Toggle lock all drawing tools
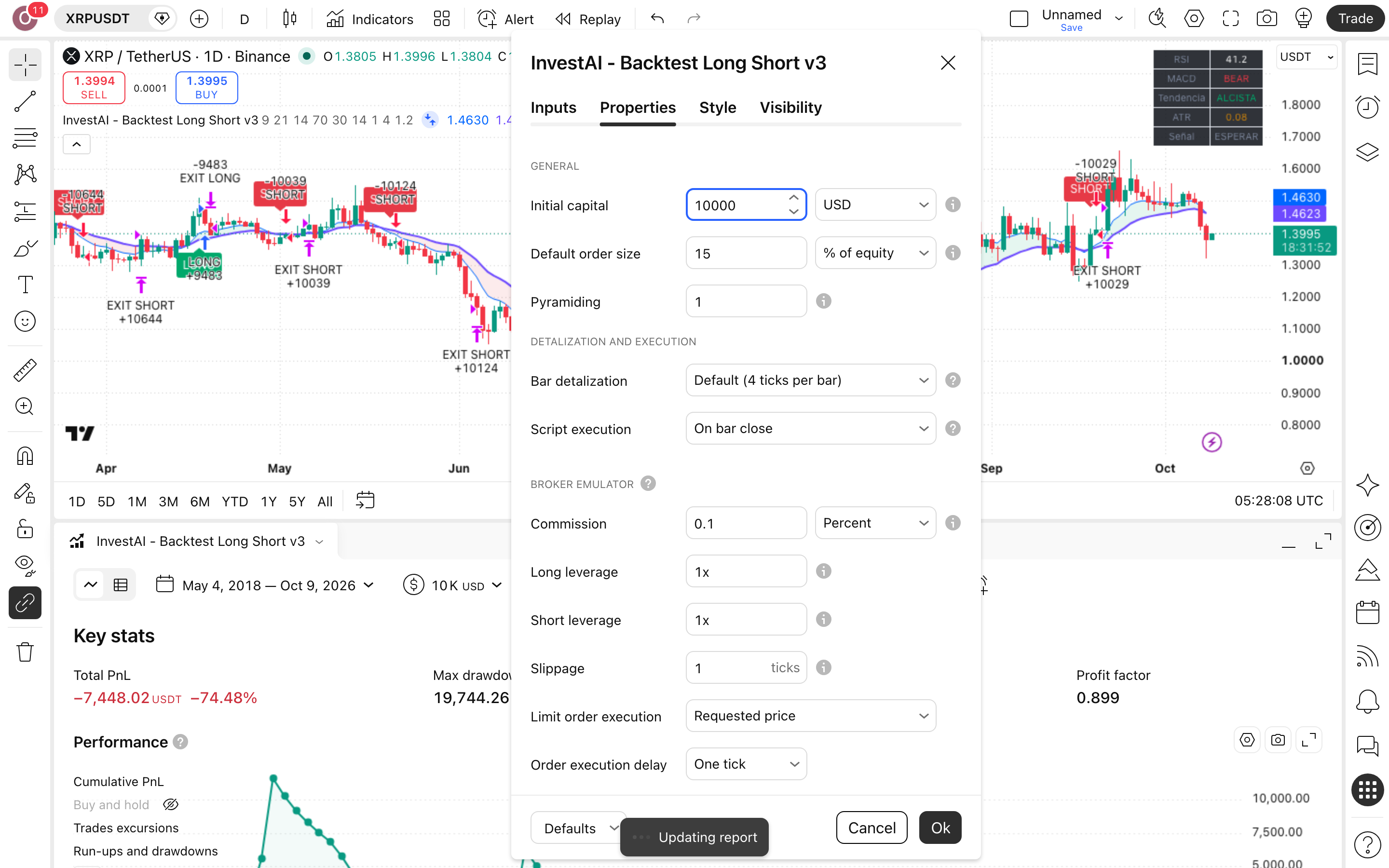Viewport: 1389px width, 868px height. 25,529
